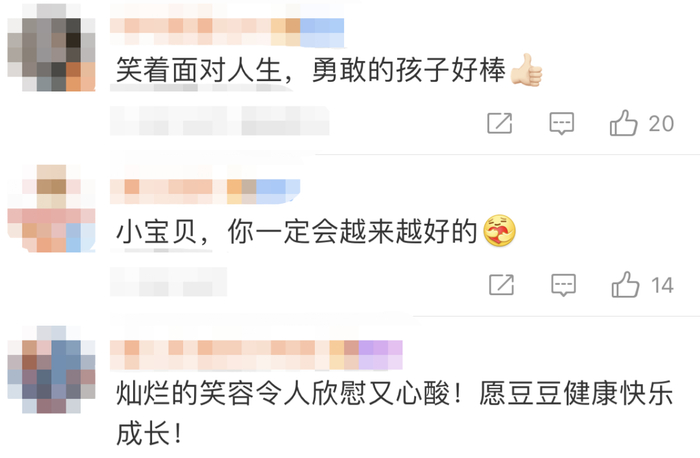Click the hugging-heart emoji after 越来越好的

coord(500,230)
